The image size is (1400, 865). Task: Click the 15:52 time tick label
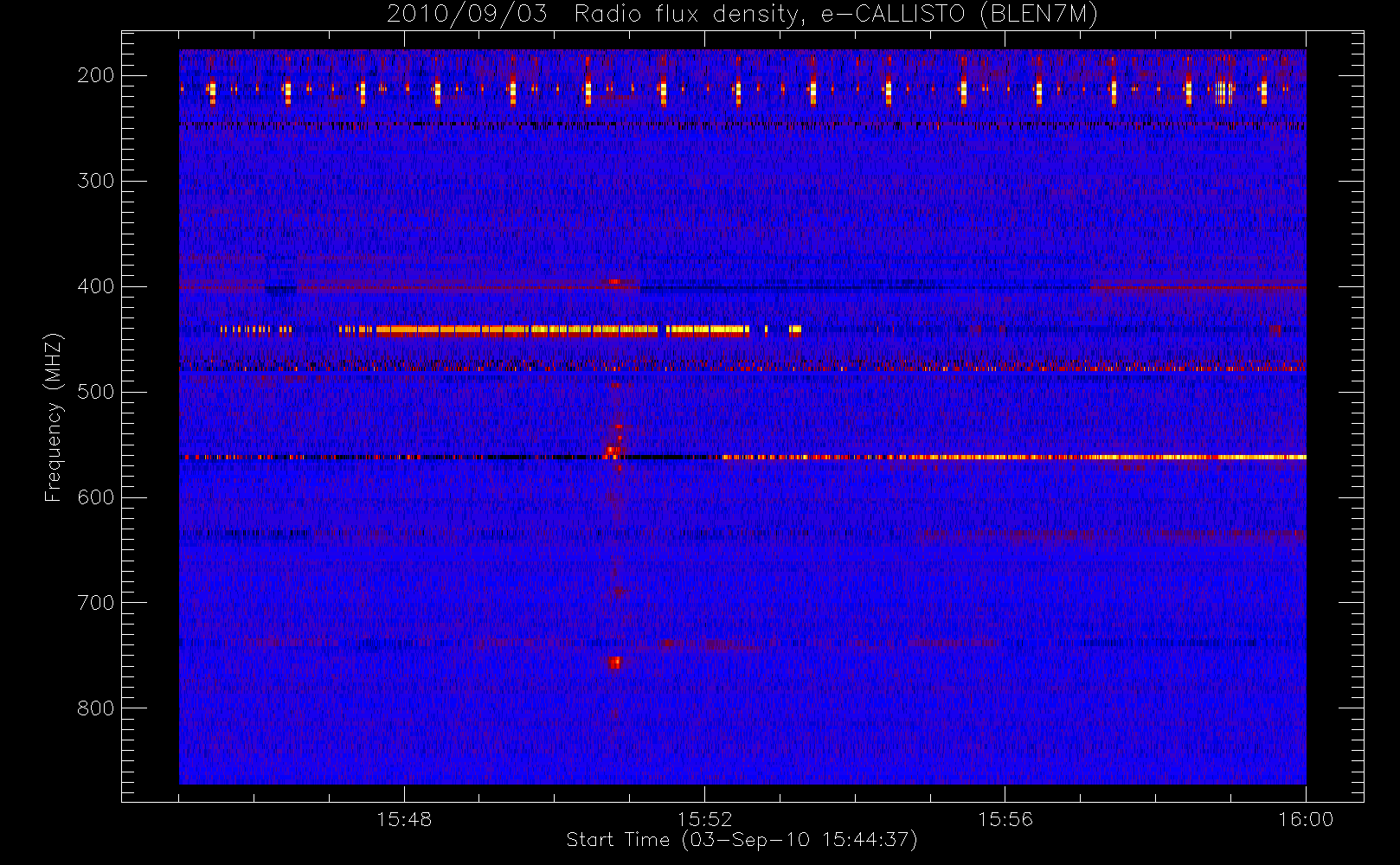coord(704,819)
